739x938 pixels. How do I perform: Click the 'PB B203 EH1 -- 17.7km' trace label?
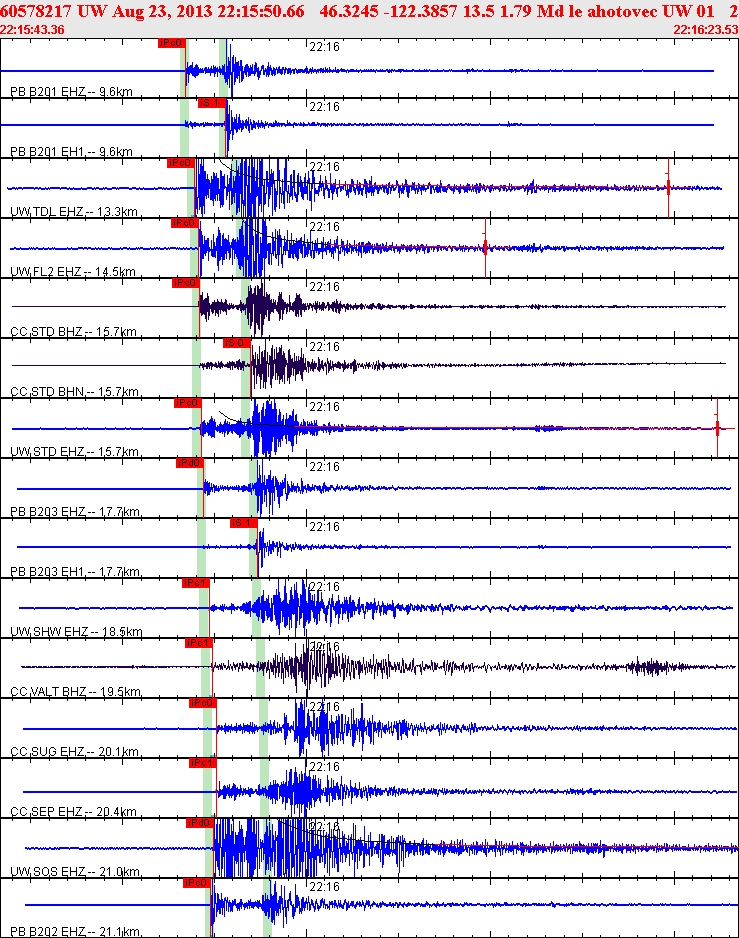pyautogui.click(x=75, y=572)
